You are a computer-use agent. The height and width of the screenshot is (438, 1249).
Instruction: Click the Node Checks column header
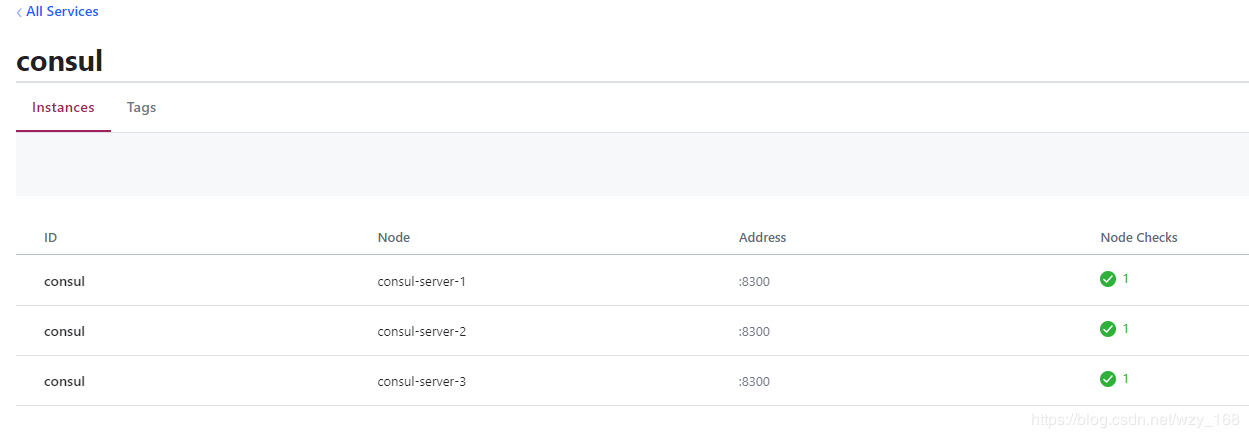click(1138, 237)
